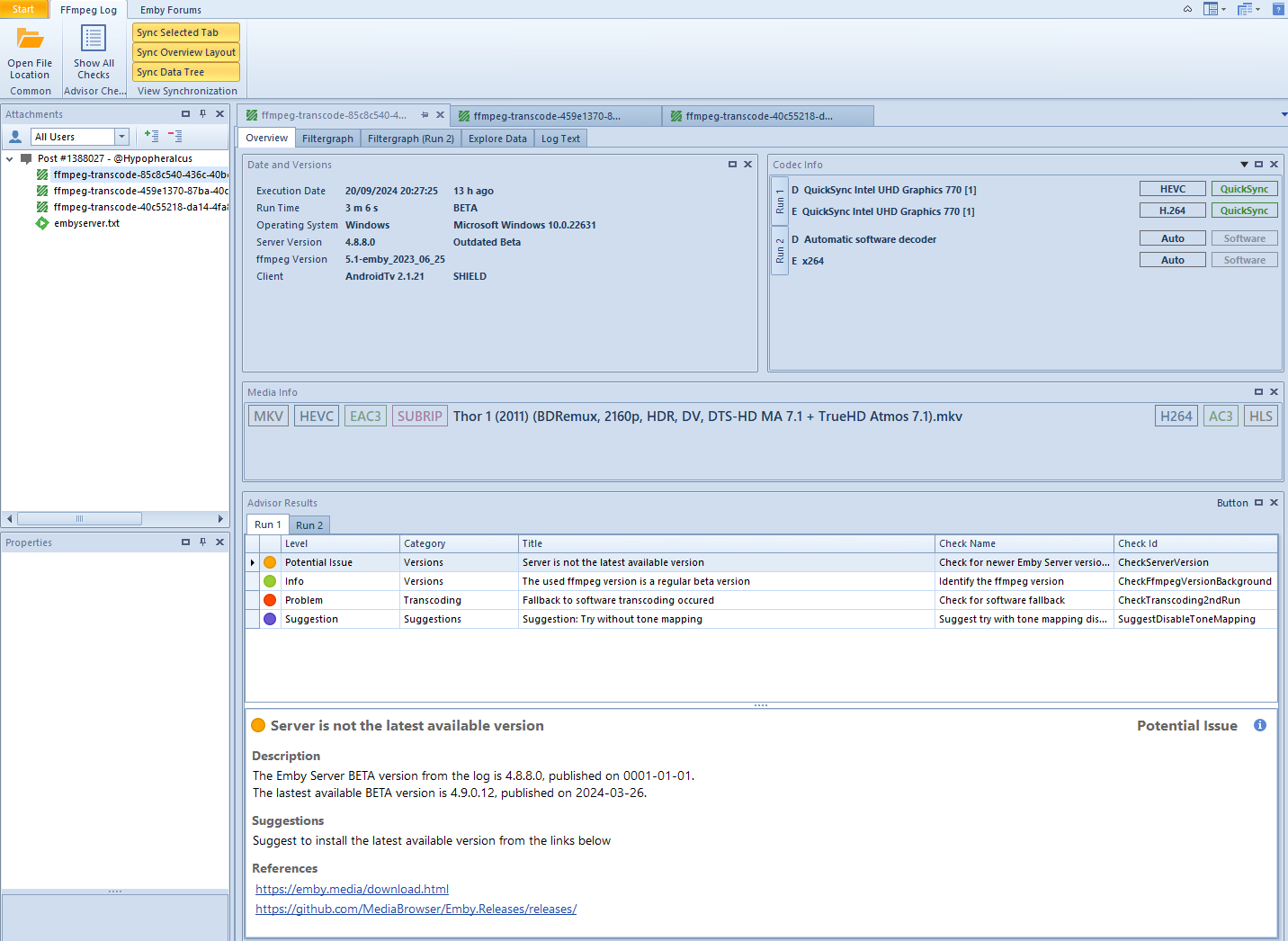Click the user filter icon in Attachments

(15, 137)
